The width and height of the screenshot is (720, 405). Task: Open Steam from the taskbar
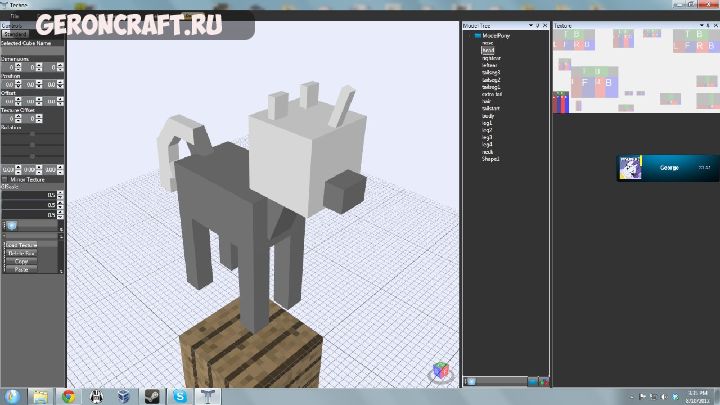tap(152, 396)
